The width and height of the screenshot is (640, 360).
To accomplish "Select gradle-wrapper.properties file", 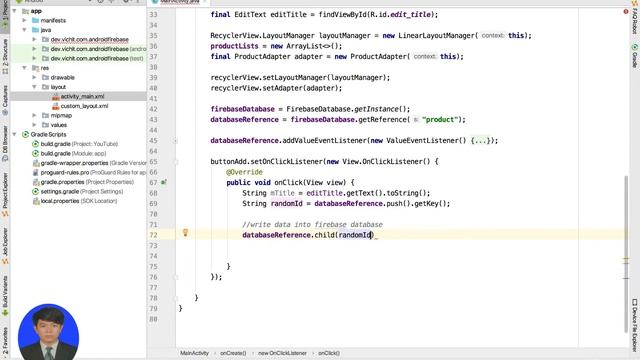I will (x=93, y=163).
